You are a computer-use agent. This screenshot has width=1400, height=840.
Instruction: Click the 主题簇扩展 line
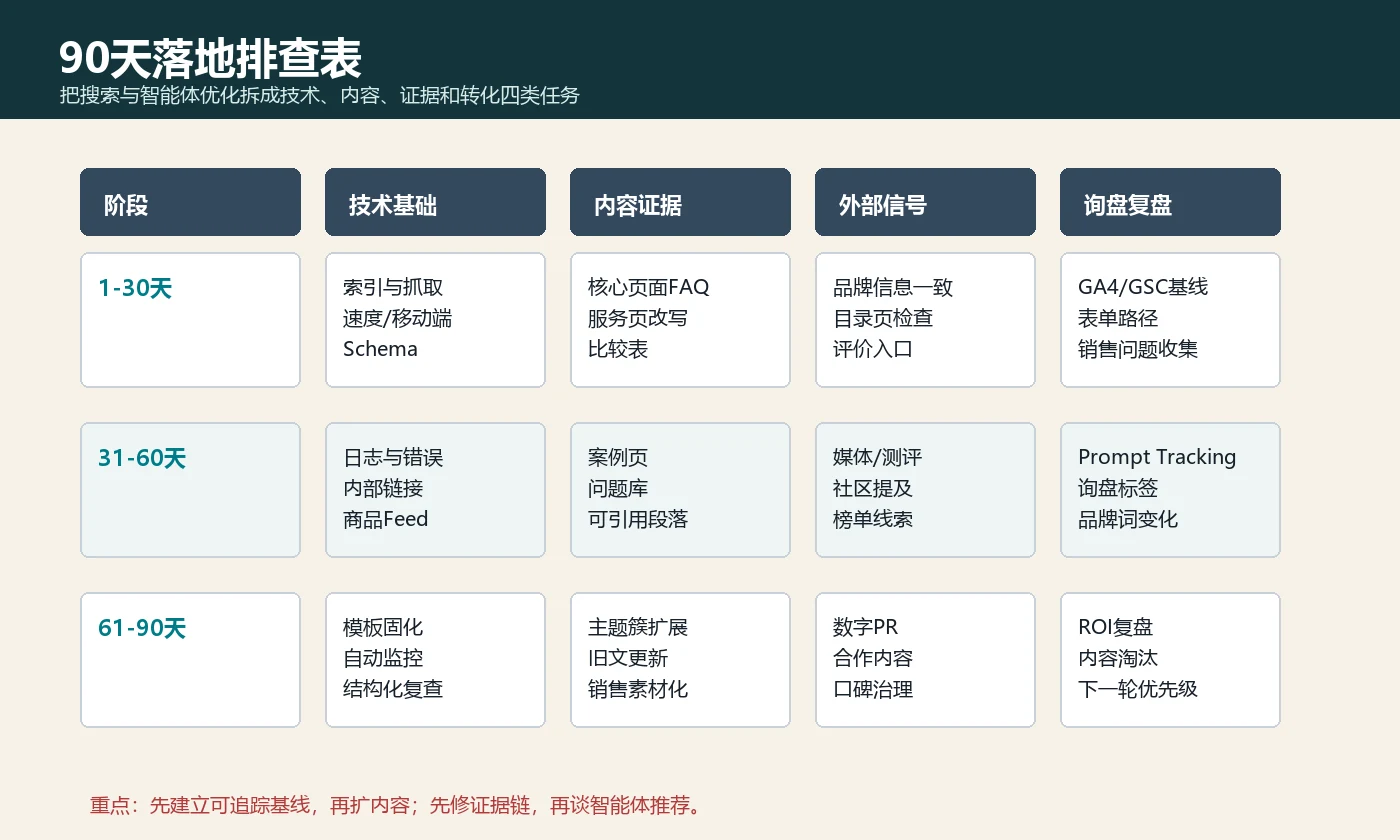[638, 627]
